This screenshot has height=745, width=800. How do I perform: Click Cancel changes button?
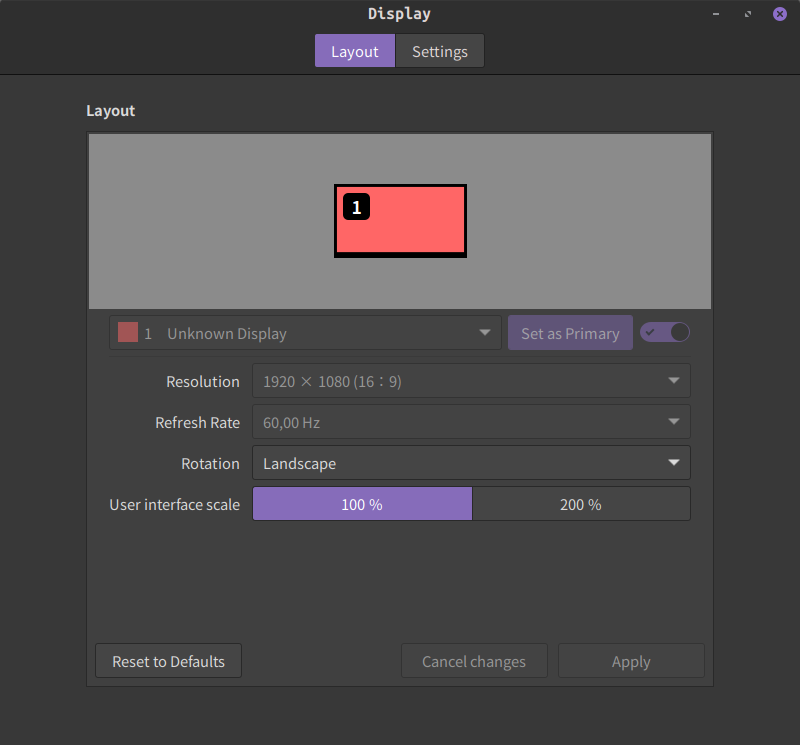point(474,661)
